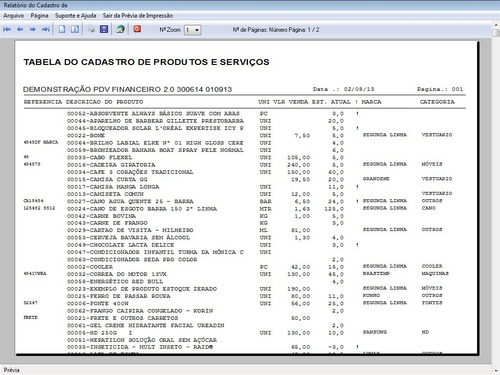Select single page view icon

tap(62, 29)
